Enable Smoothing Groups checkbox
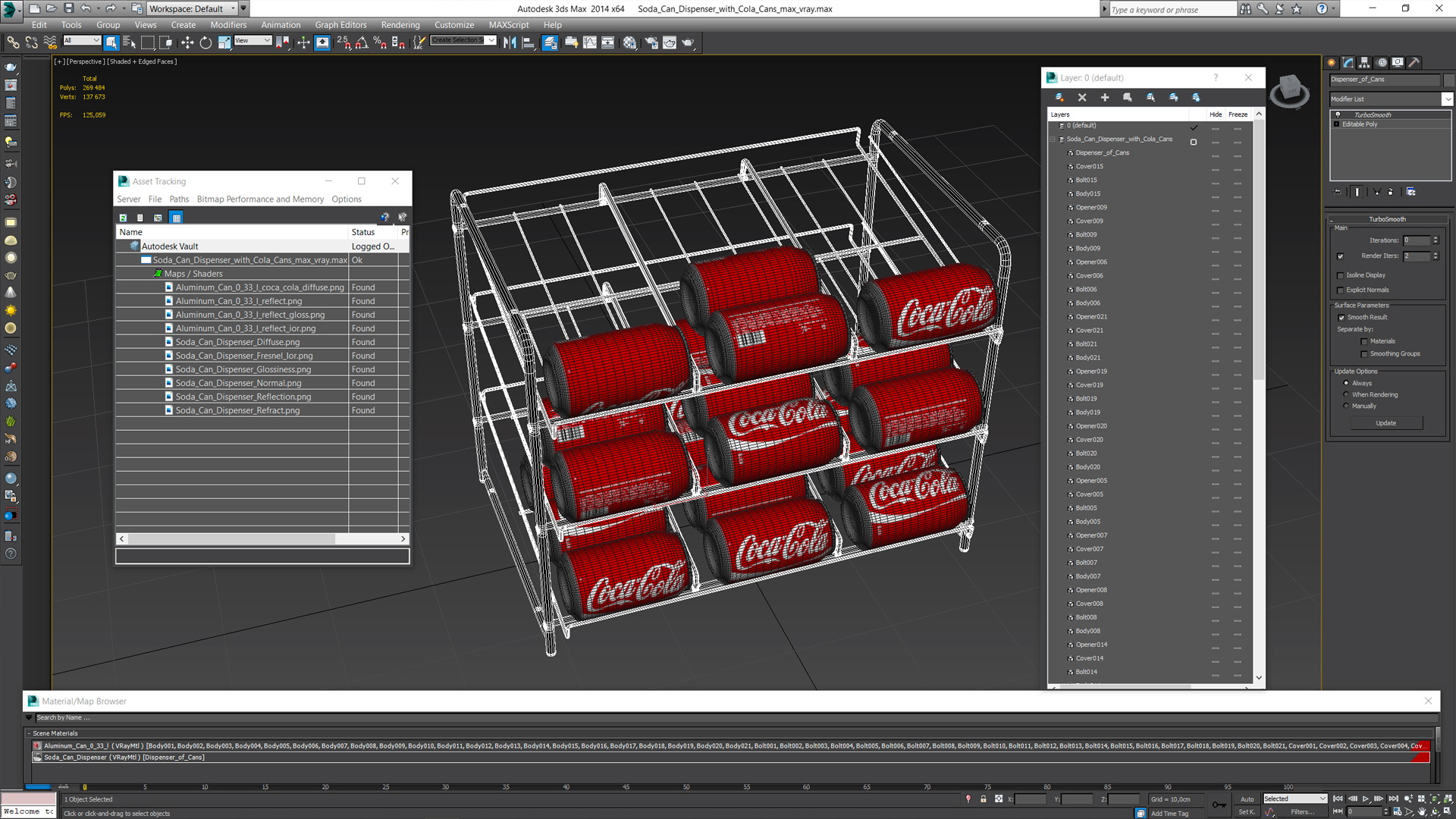1456x819 pixels. click(1364, 354)
